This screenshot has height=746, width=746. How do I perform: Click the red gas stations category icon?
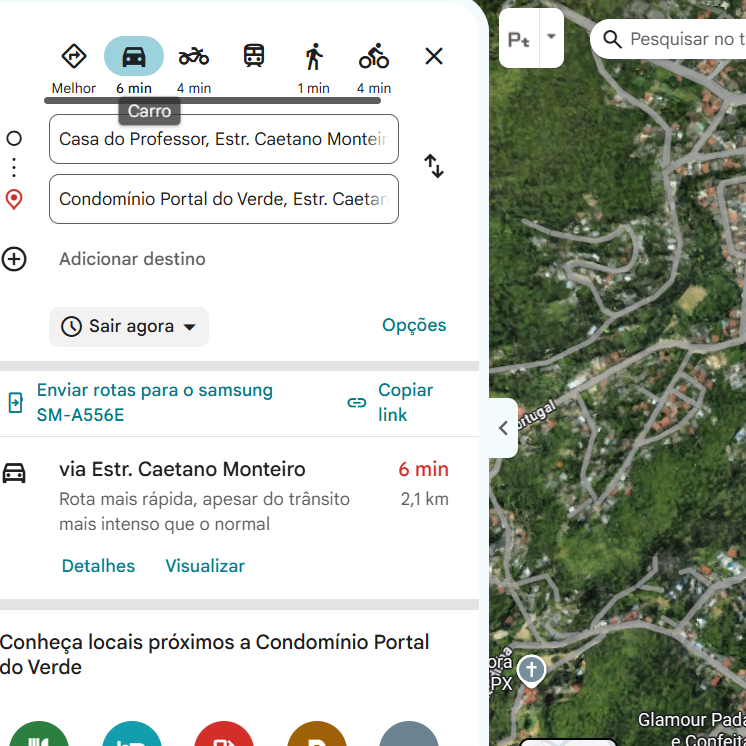point(224,734)
